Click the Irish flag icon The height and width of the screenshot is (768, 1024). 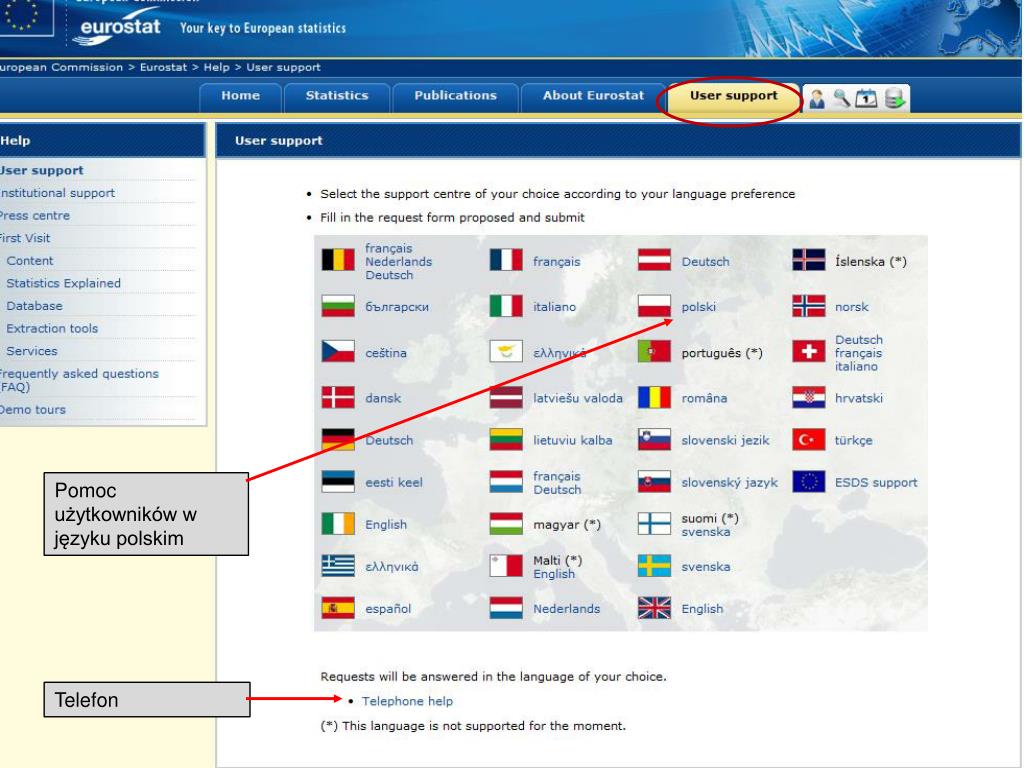point(338,524)
